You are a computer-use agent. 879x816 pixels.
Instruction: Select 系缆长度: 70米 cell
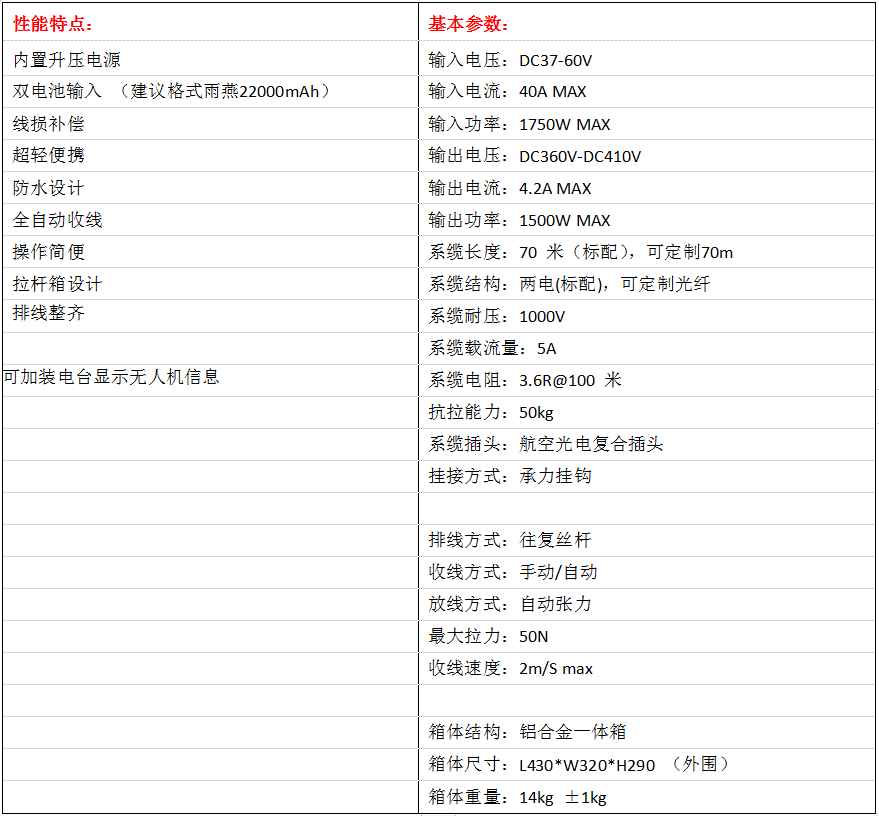coord(646,252)
